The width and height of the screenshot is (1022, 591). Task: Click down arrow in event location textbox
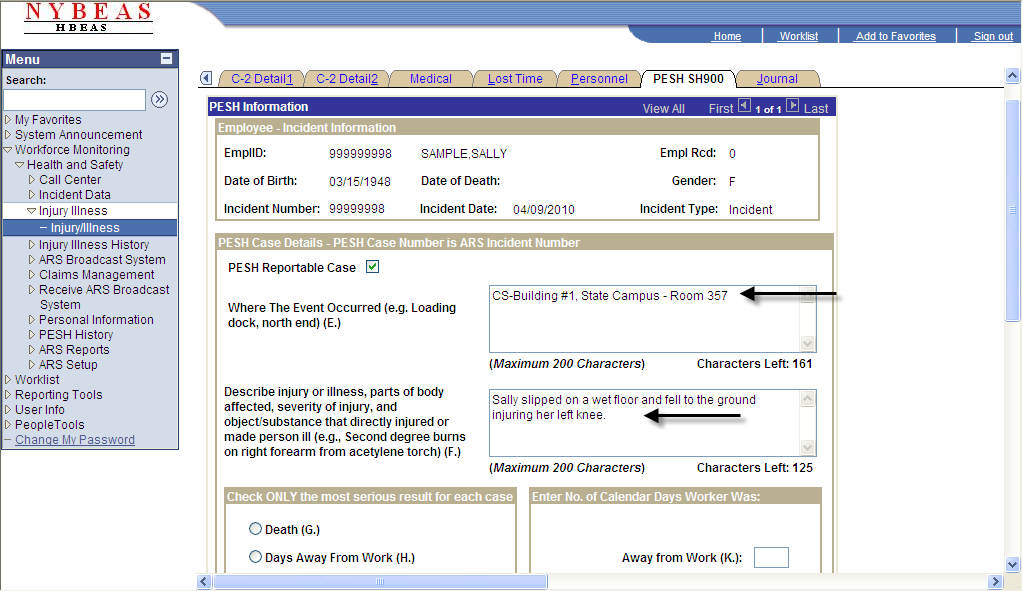point(808,343)
